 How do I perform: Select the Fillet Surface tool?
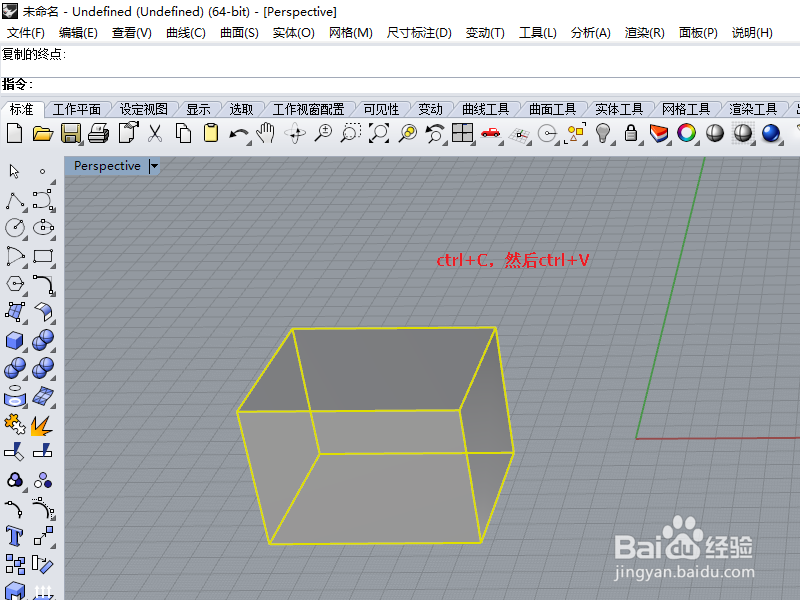(x=44, y=312)
